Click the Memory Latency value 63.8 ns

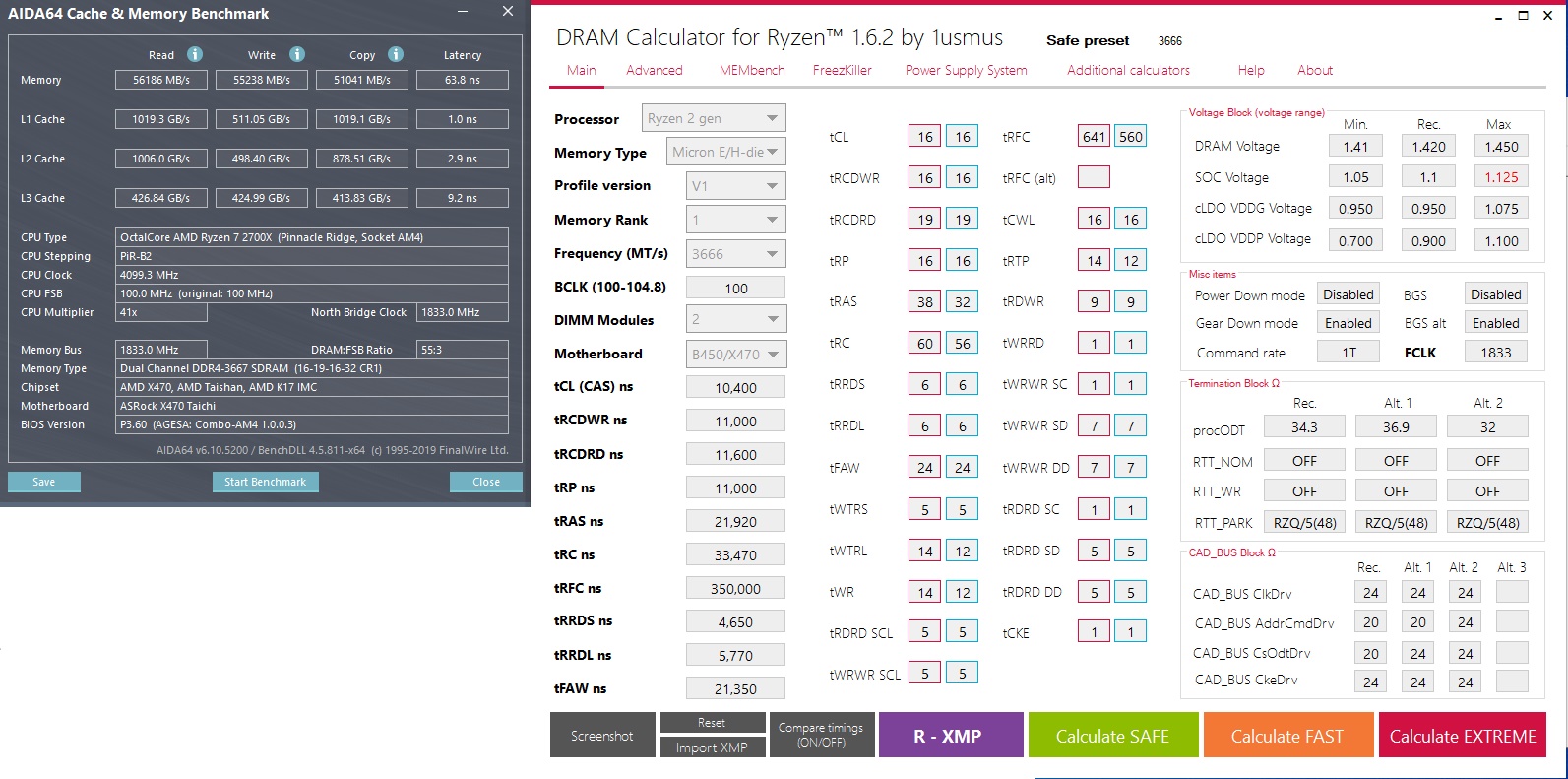pos(463,80)
